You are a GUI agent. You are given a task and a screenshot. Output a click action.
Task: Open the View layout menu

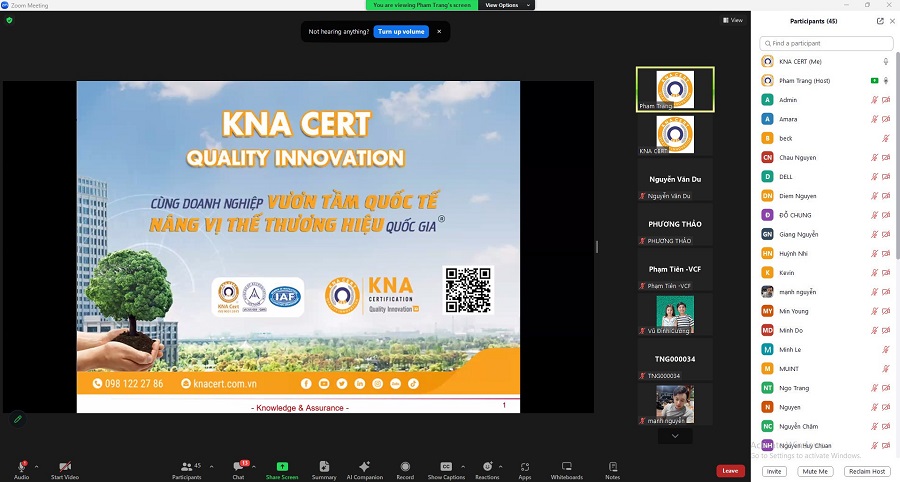click(733, 20)
